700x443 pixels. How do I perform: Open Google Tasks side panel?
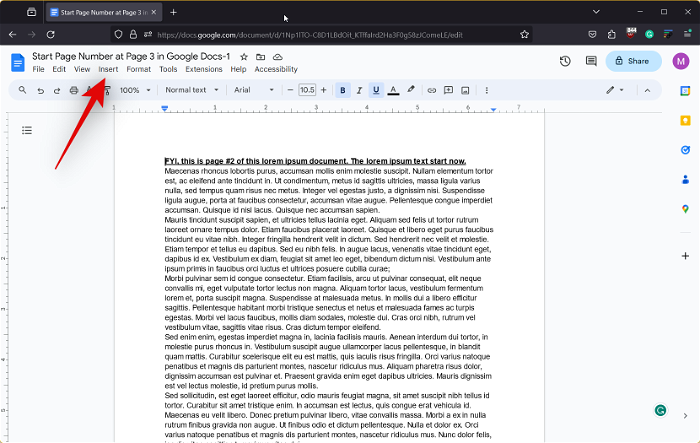[685, 150]
